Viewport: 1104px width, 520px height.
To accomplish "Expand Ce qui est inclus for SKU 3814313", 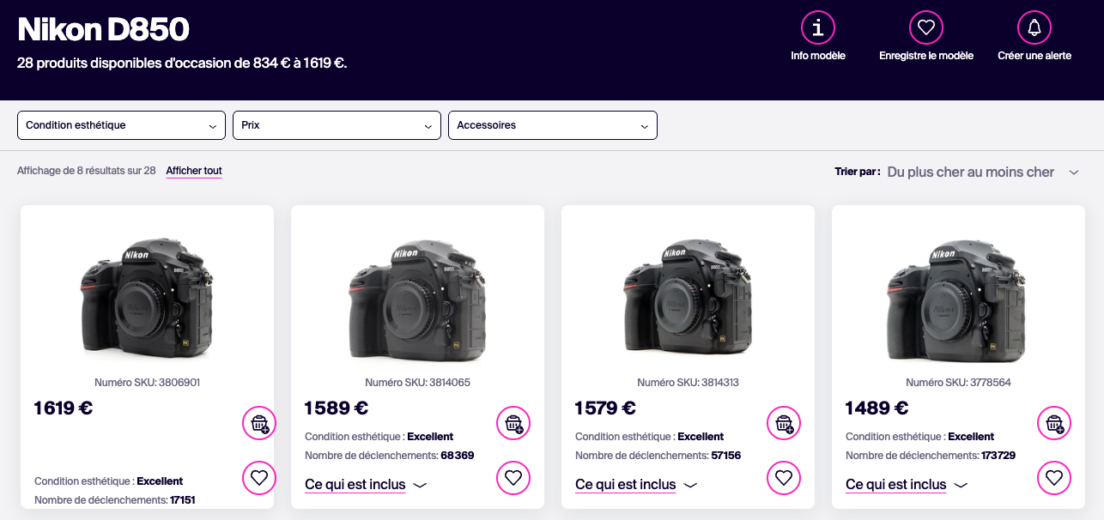I will (x=635, y=485).
